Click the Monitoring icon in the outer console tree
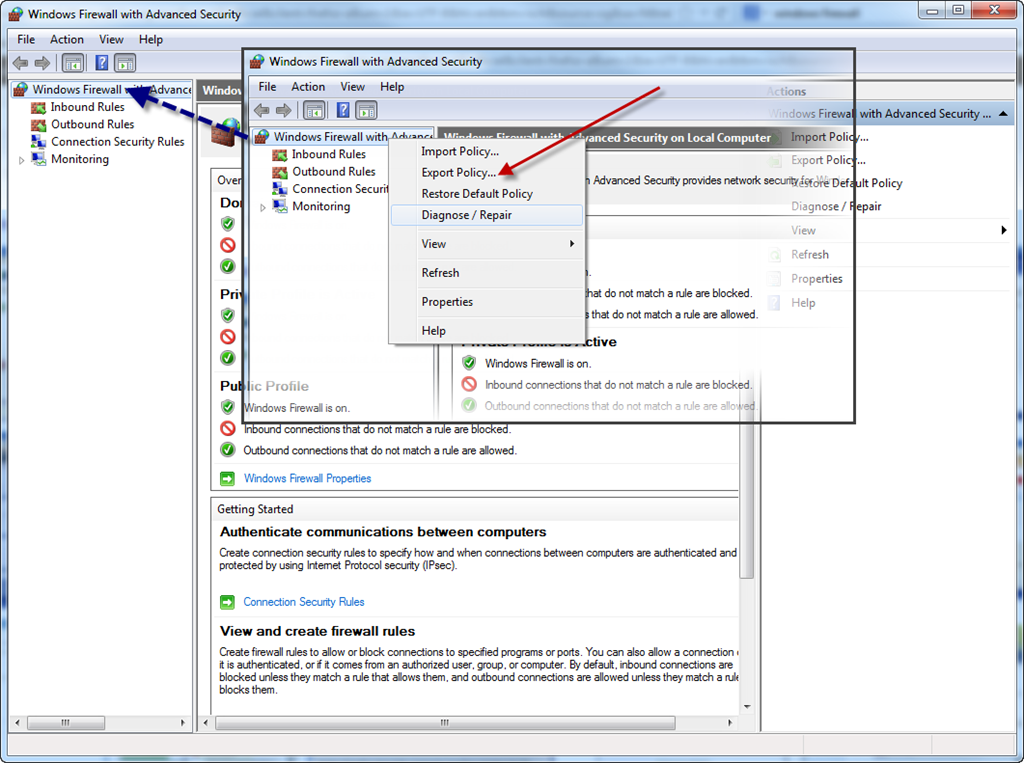 [39, 160]
